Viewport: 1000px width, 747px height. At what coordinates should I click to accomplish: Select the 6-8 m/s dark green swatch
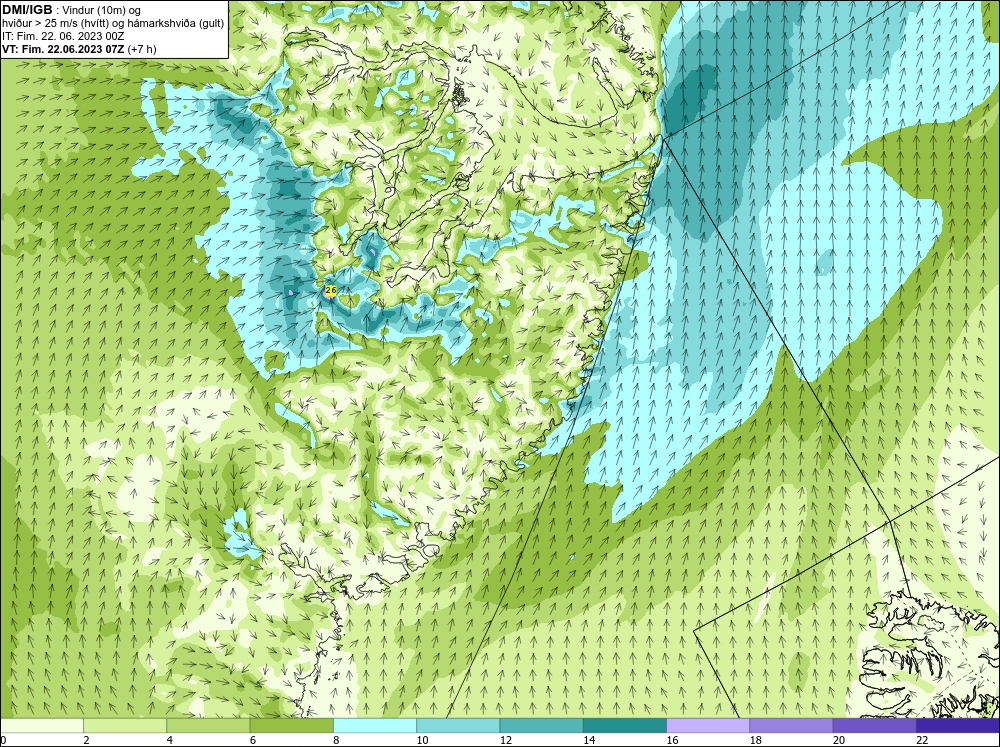tap(291, 725)
